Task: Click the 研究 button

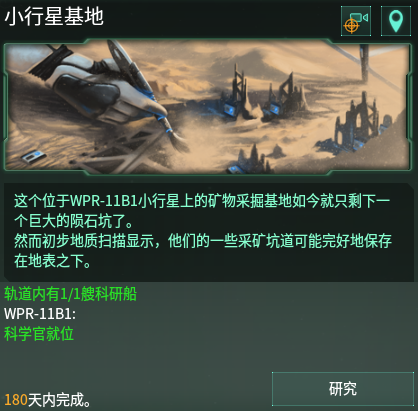Action: point(343,389)
